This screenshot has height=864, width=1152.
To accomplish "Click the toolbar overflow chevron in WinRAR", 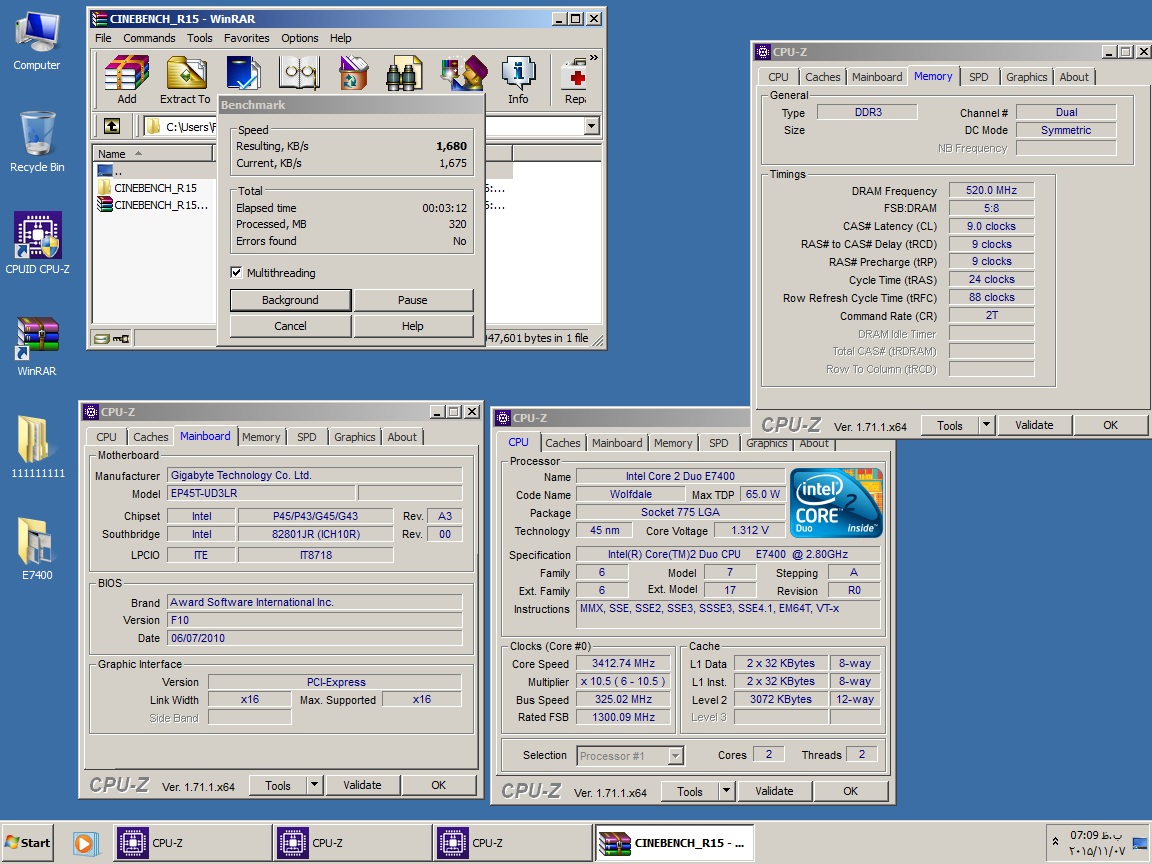I will (594, 57).
